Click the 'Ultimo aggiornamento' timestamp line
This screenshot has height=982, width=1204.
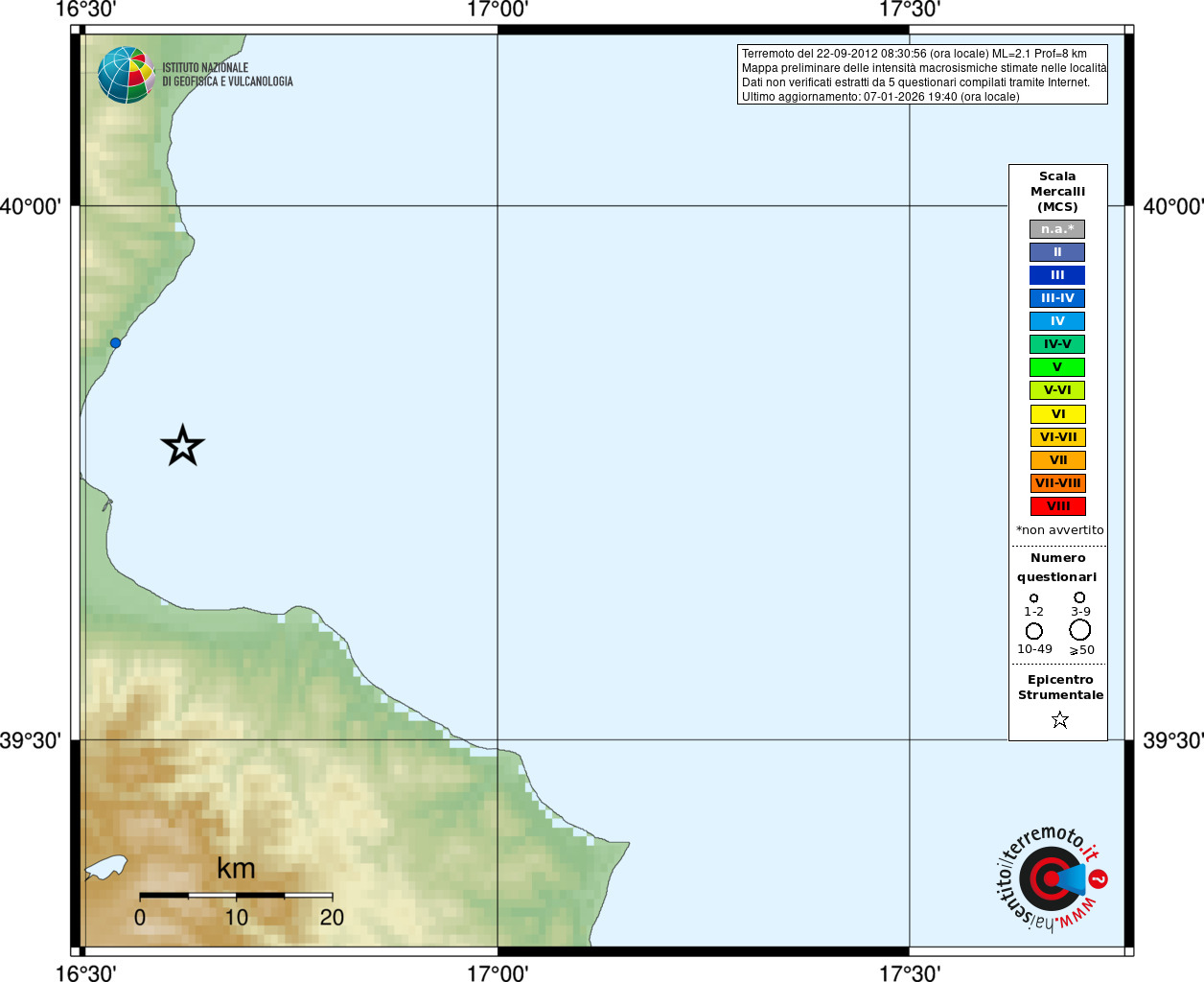pyautogui.click(x=880, y=97)
